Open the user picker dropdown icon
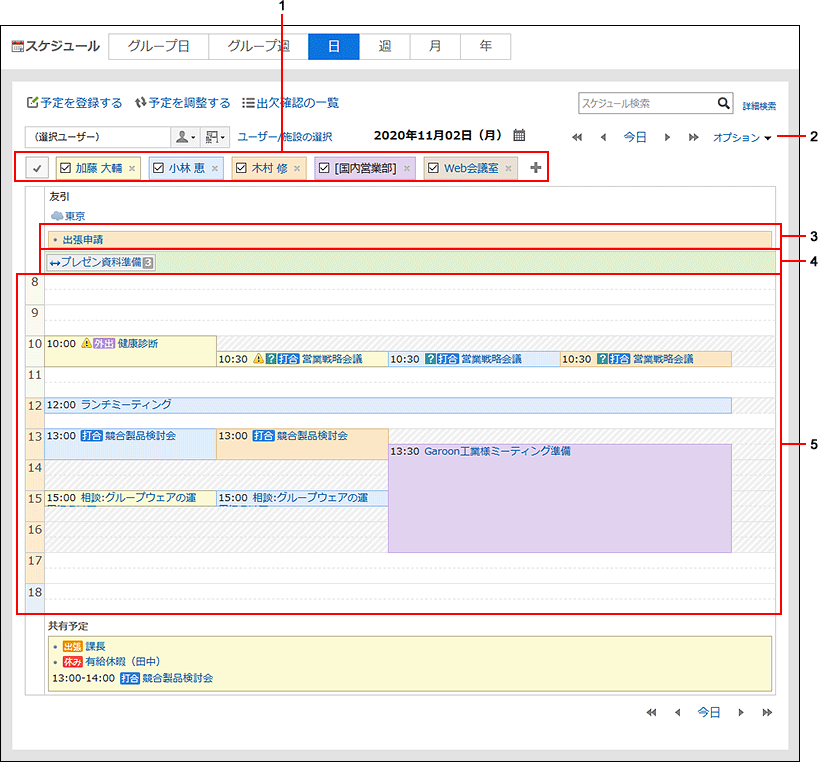Screen dimensions: 818x762 pos(185,137)
